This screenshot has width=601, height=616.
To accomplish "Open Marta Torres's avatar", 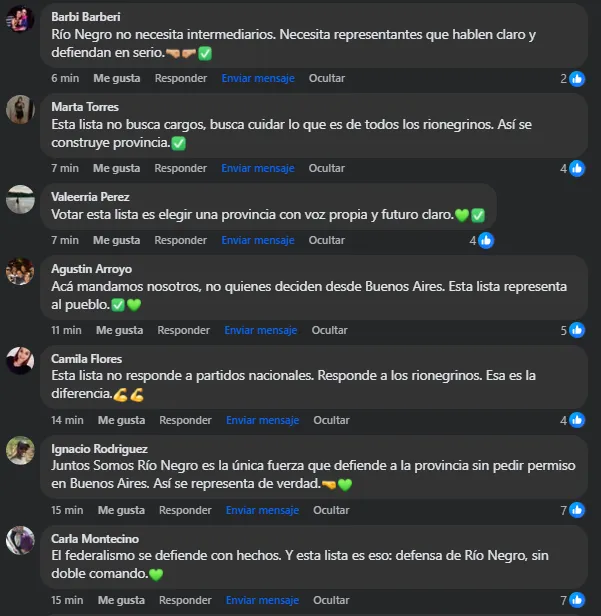I will pos(20,109).
